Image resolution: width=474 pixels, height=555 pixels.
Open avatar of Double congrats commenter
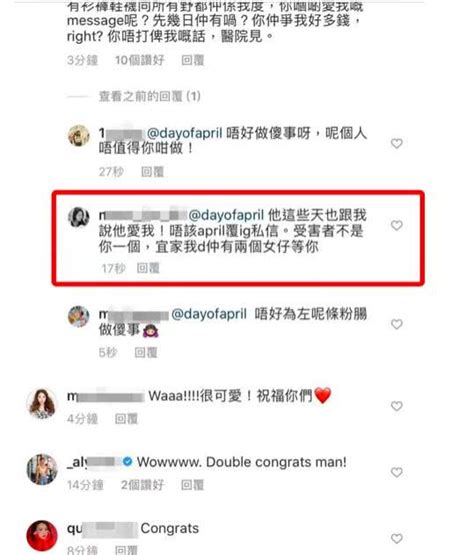42,469
